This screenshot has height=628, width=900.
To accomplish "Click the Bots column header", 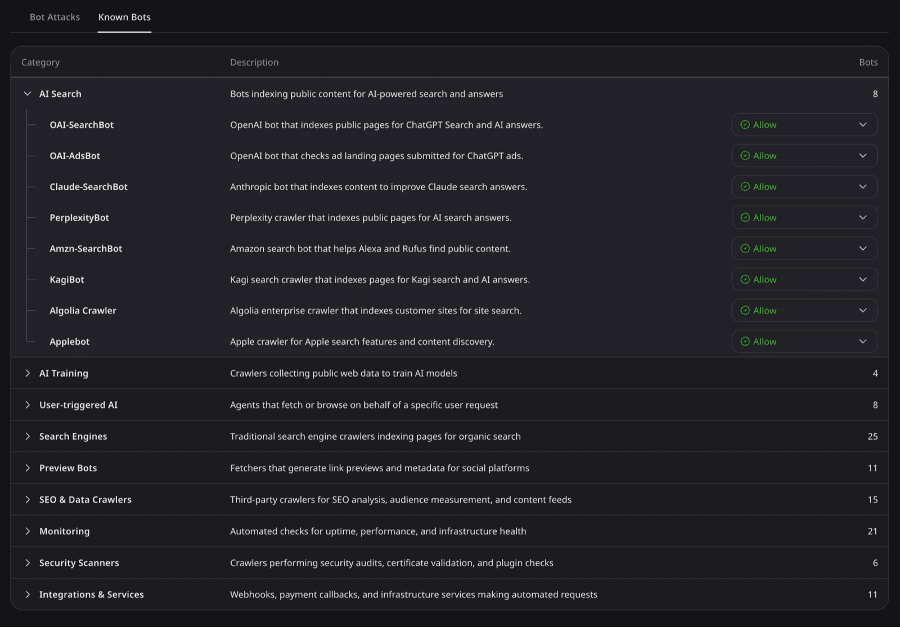I will point(868,62).
